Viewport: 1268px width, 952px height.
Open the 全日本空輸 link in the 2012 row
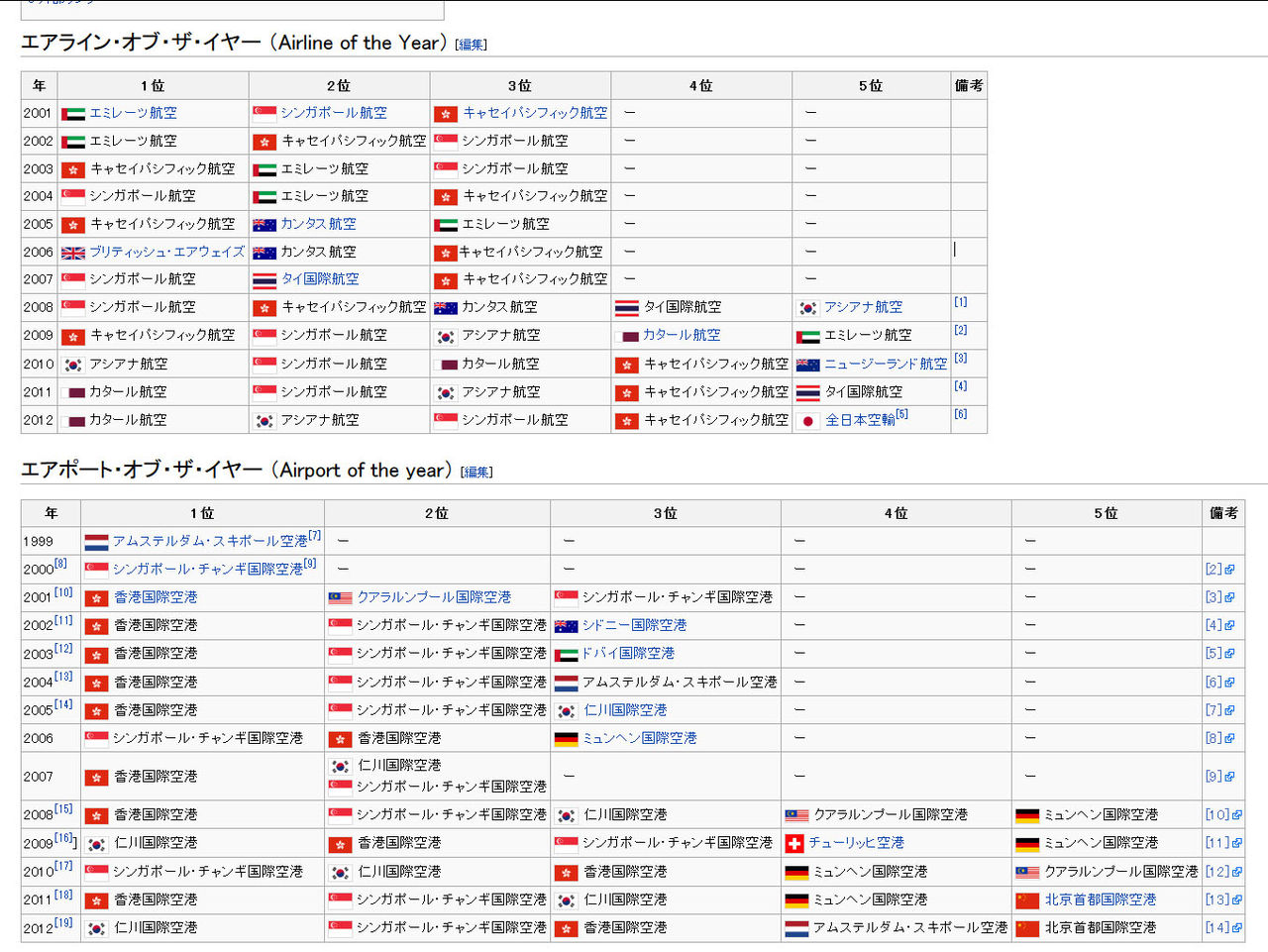tap(860, 420)
